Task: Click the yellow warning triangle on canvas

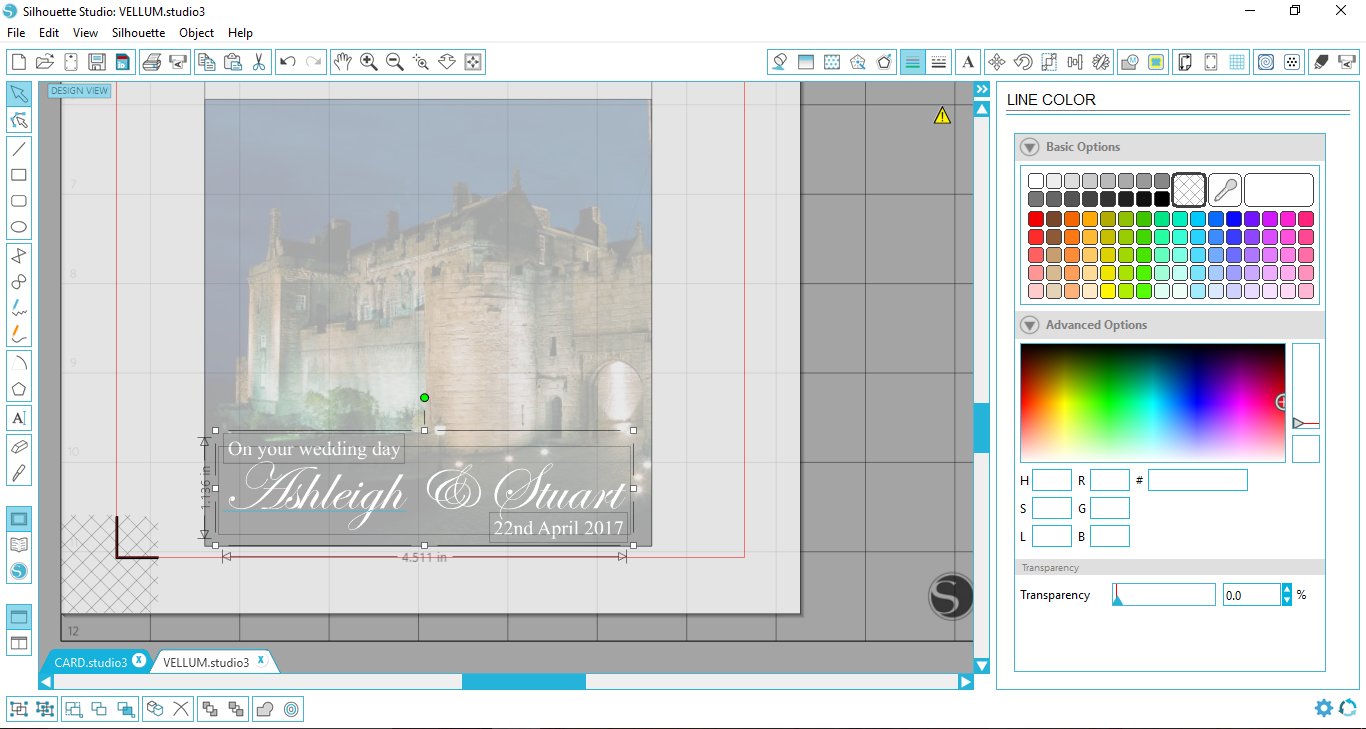Action: 942,116
